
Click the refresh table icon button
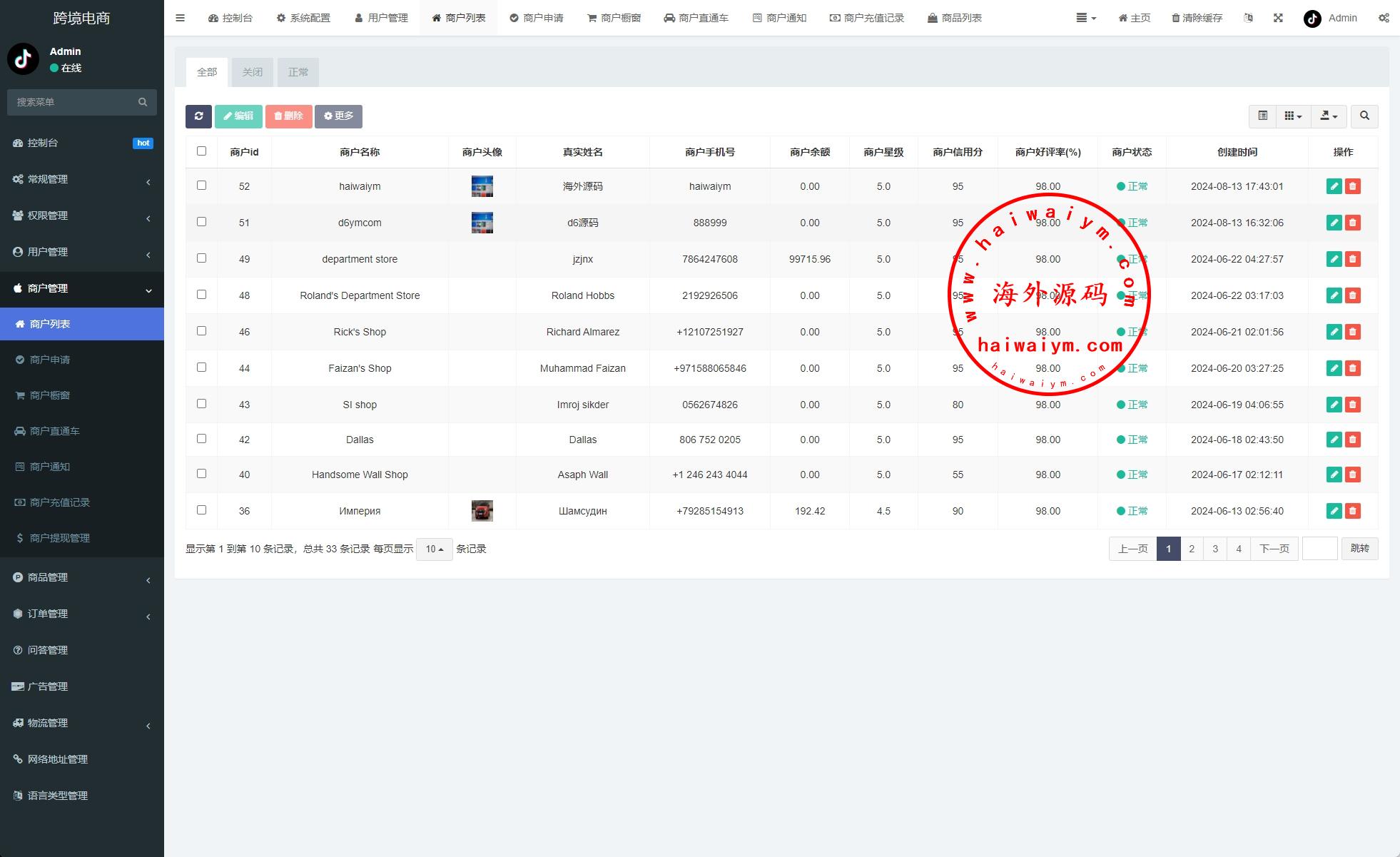pyautogui.click(x=198, y=116)
